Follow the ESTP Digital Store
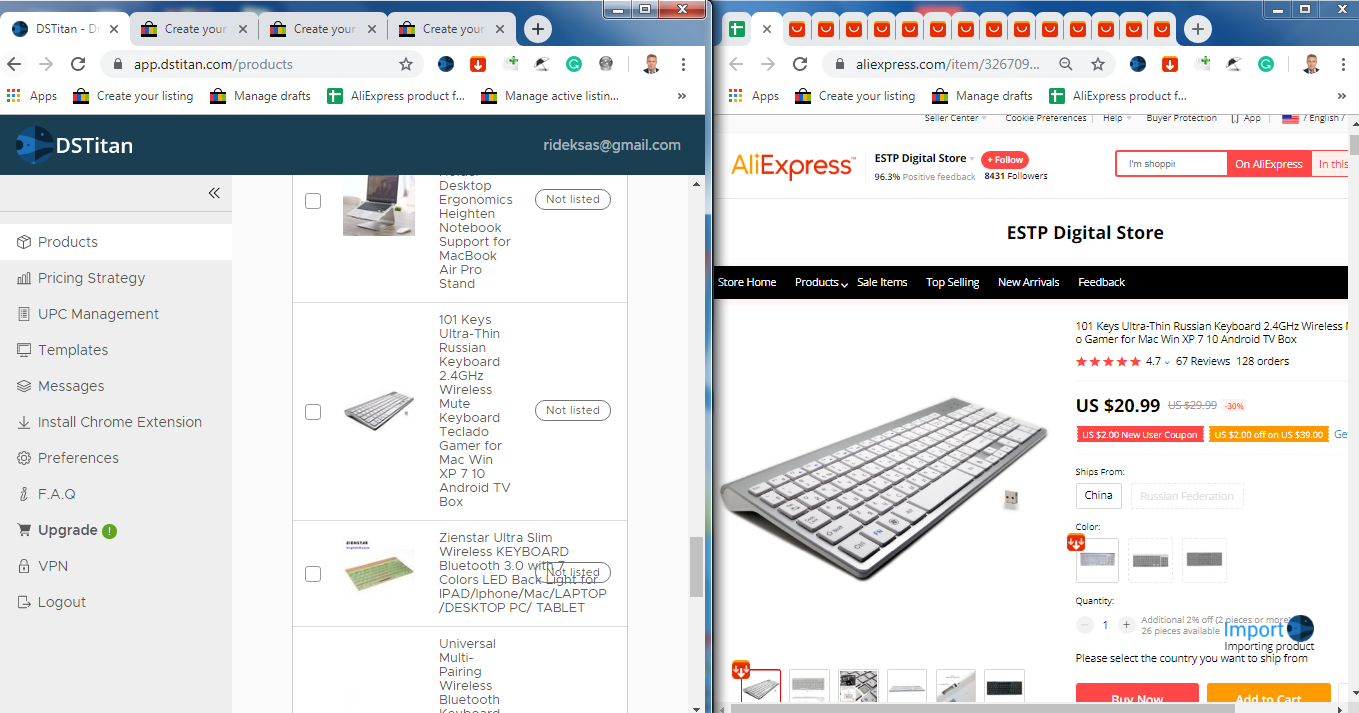The height and width of the screenshot is (713, 1359). click(x=1004, y=159)
